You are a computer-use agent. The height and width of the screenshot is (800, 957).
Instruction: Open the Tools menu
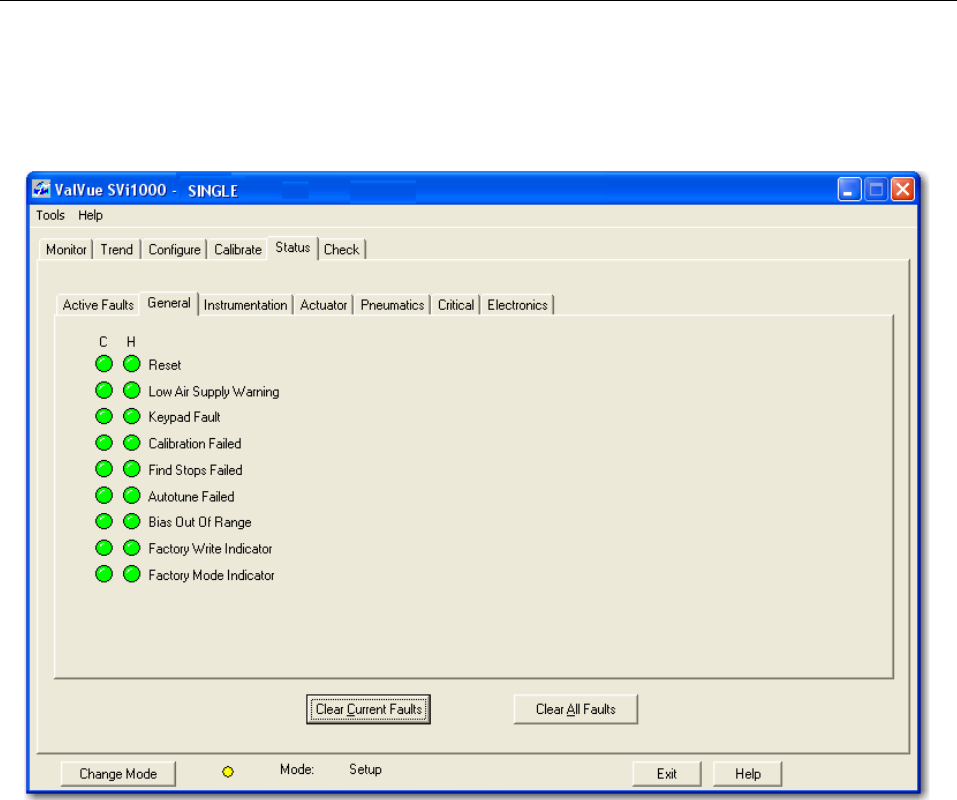pos(50,215)
